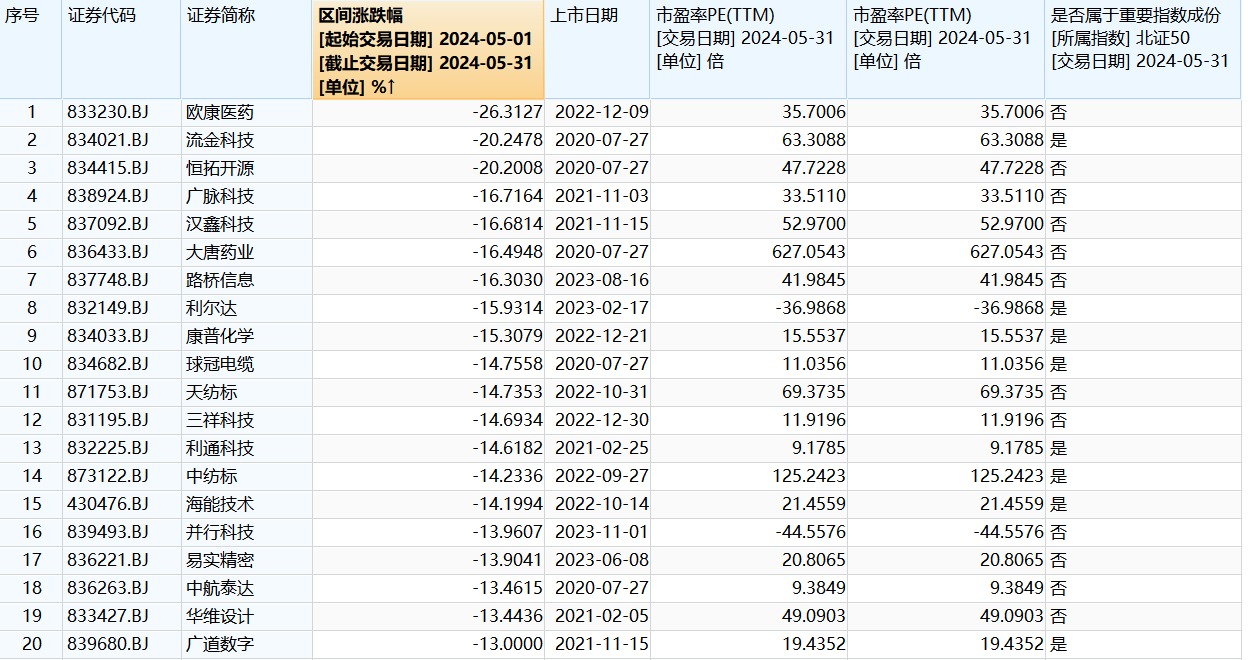The height and width of the screenshot is (660, 1249).
Task: Click listing date 2023-11-01
Action: pyautogui.click(x=601, y=532)
